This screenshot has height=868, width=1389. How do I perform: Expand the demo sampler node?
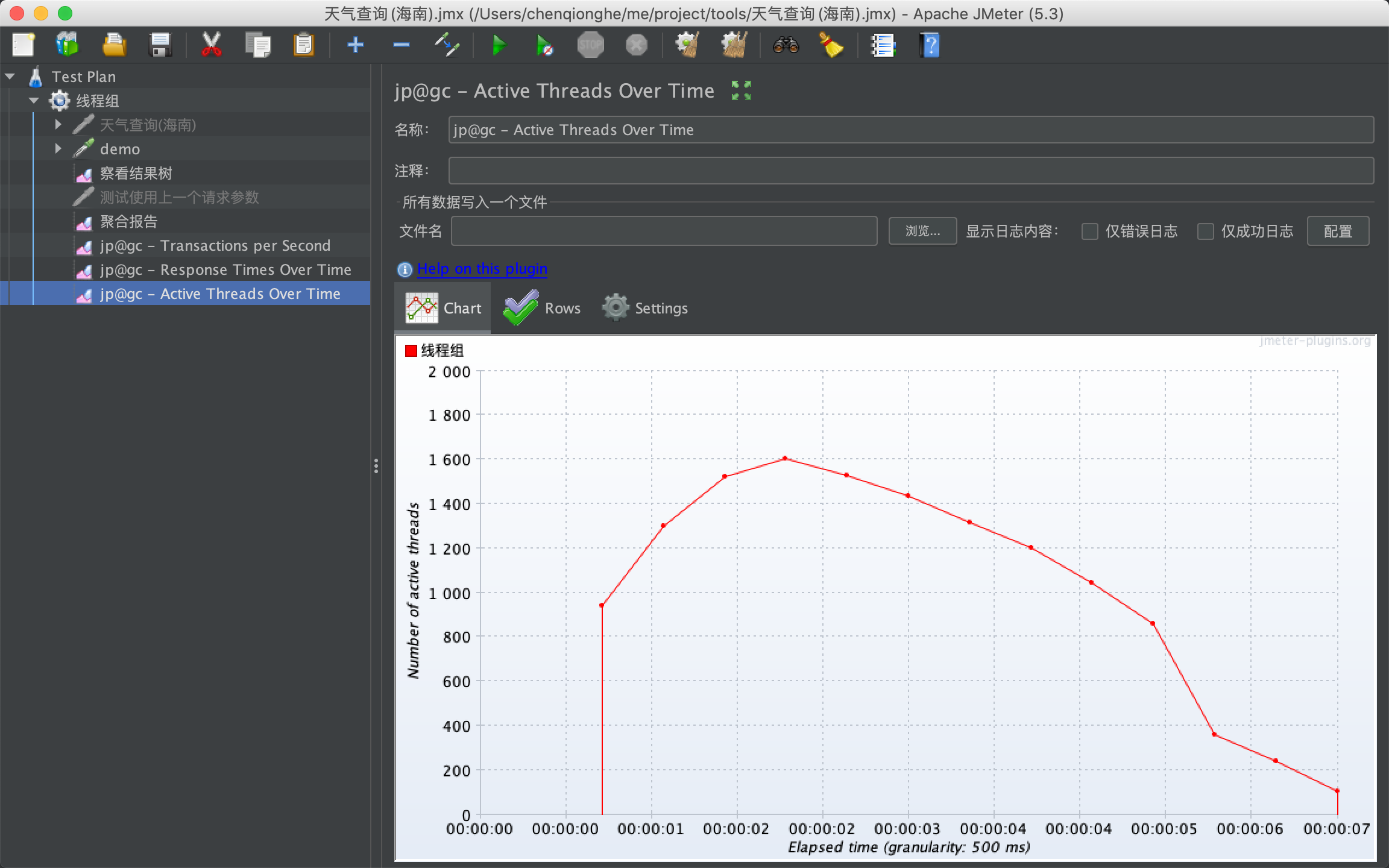tap(58, 148)
